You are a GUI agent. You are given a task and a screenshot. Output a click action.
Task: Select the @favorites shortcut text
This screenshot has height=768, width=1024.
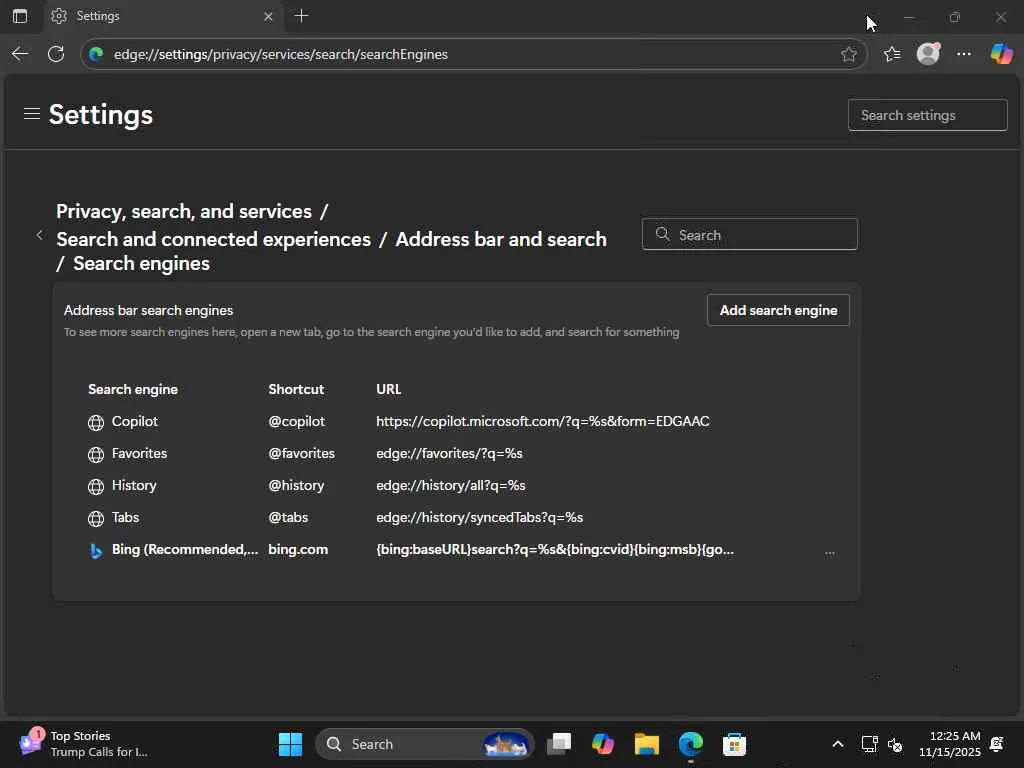coord(301,453)
